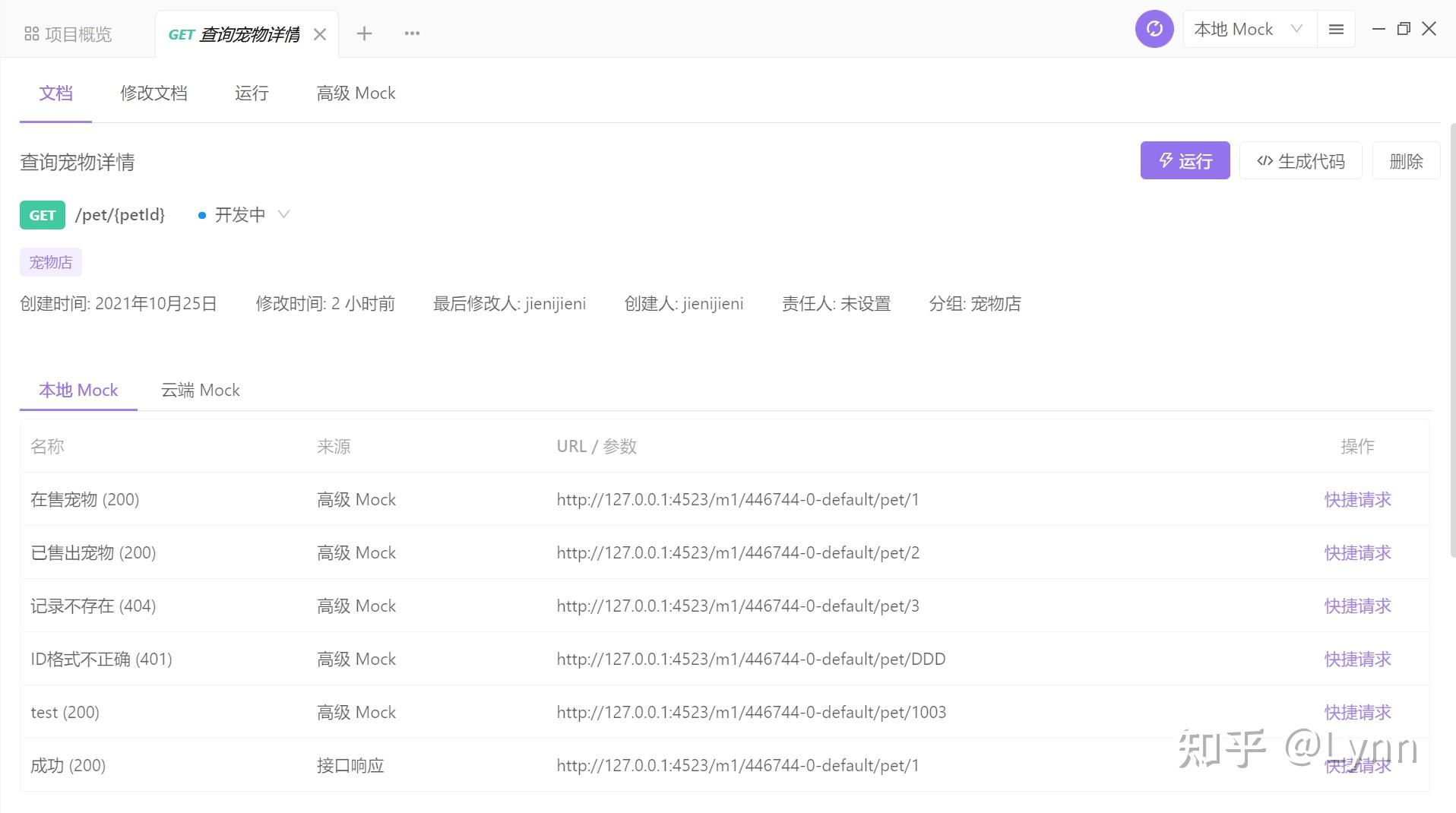Click the purple sync icon in top bar

tap(1154, 28)
